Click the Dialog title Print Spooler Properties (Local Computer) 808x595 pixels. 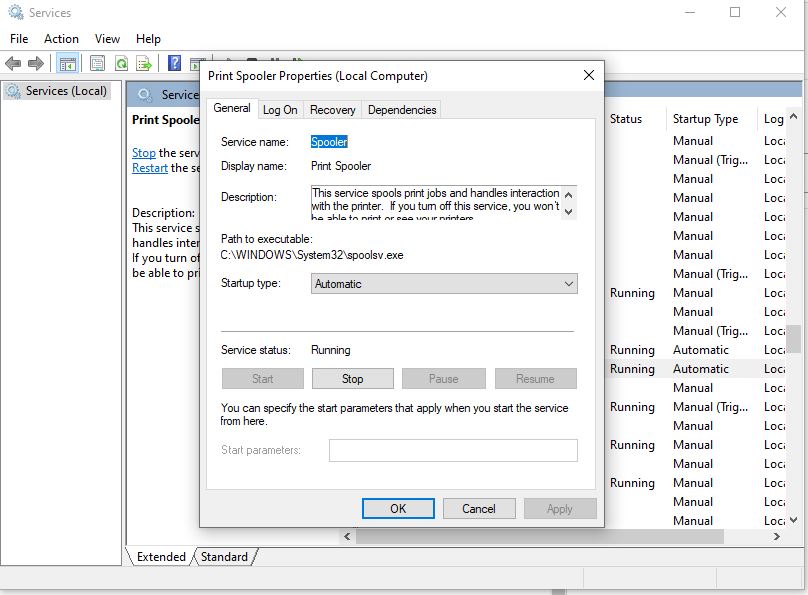[x=317, y=76]
